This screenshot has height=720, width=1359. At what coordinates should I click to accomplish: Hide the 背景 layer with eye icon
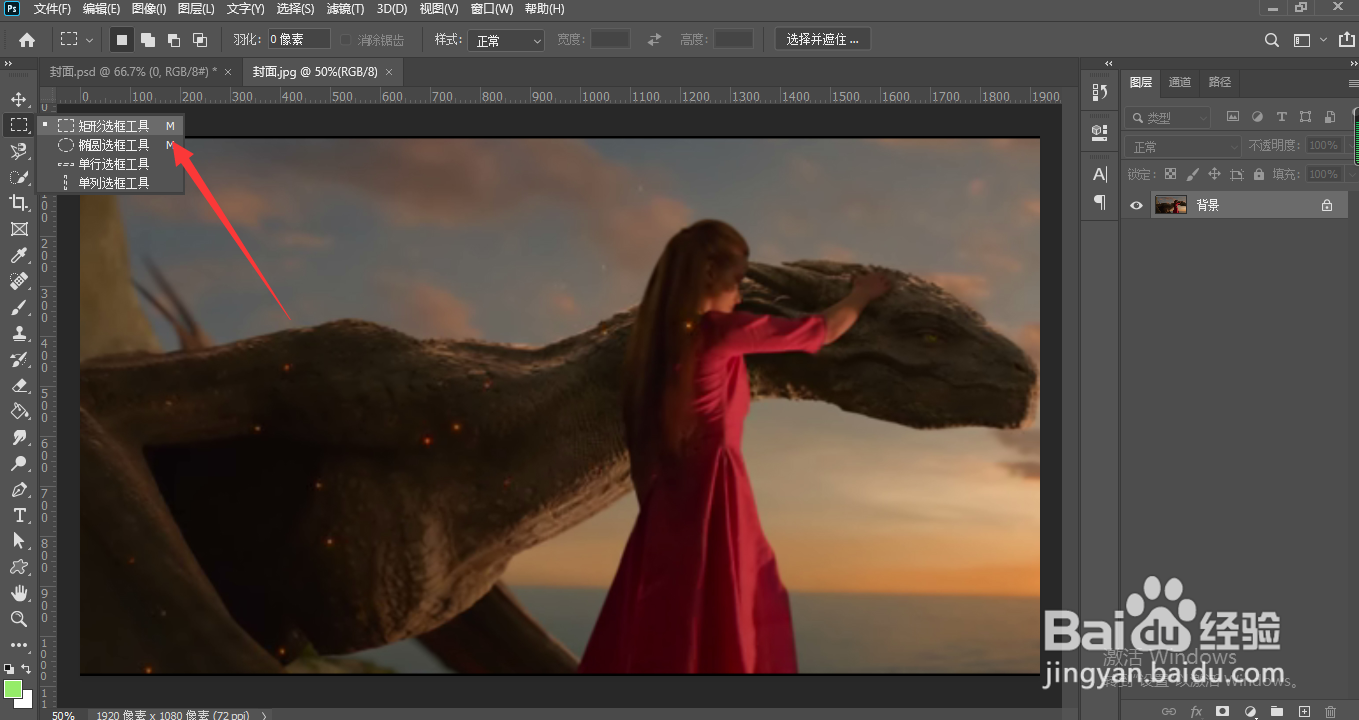tap(1136, 205)
